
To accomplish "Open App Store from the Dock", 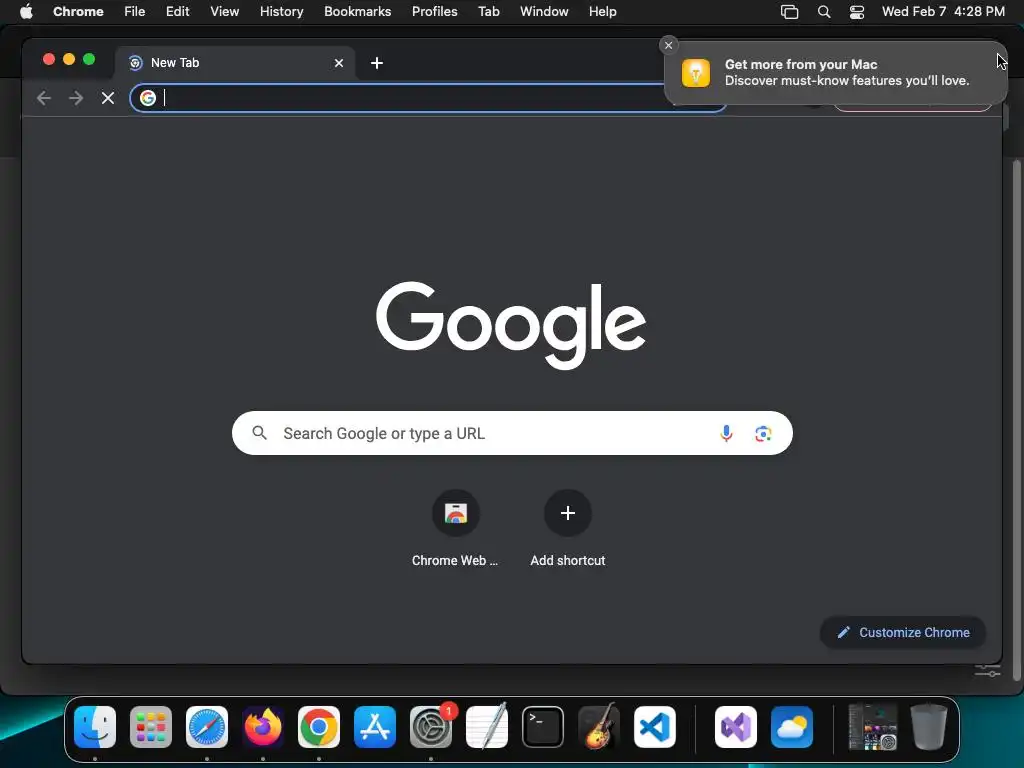I will [x=375, y=727].
